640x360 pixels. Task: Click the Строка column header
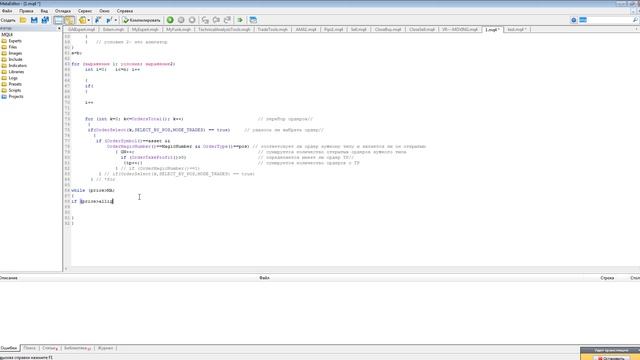point(607,278)
